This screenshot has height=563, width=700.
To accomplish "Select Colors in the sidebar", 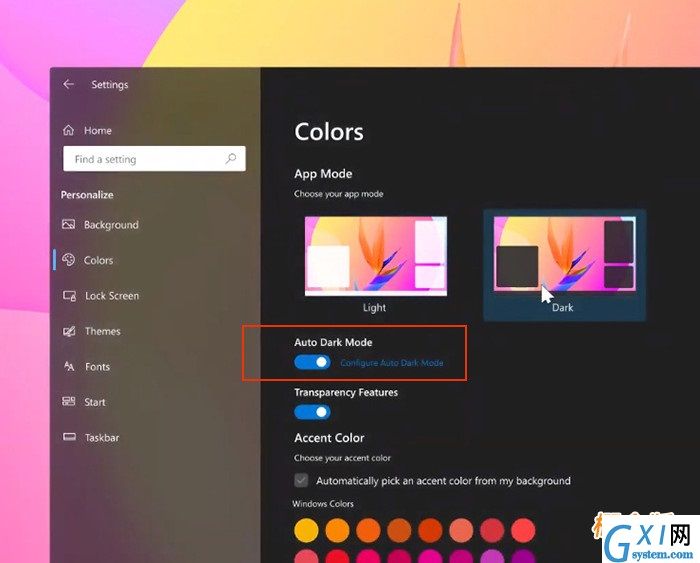I will (98, 260).
